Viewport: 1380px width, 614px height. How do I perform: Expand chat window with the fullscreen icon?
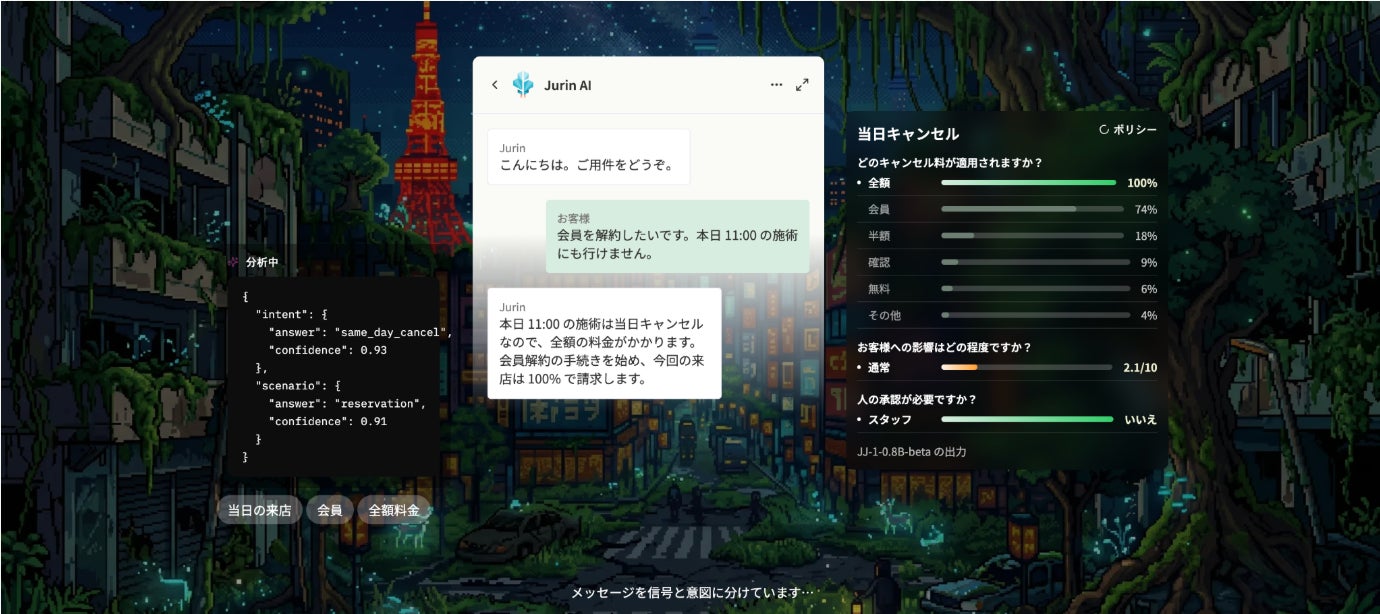point(802,85)
